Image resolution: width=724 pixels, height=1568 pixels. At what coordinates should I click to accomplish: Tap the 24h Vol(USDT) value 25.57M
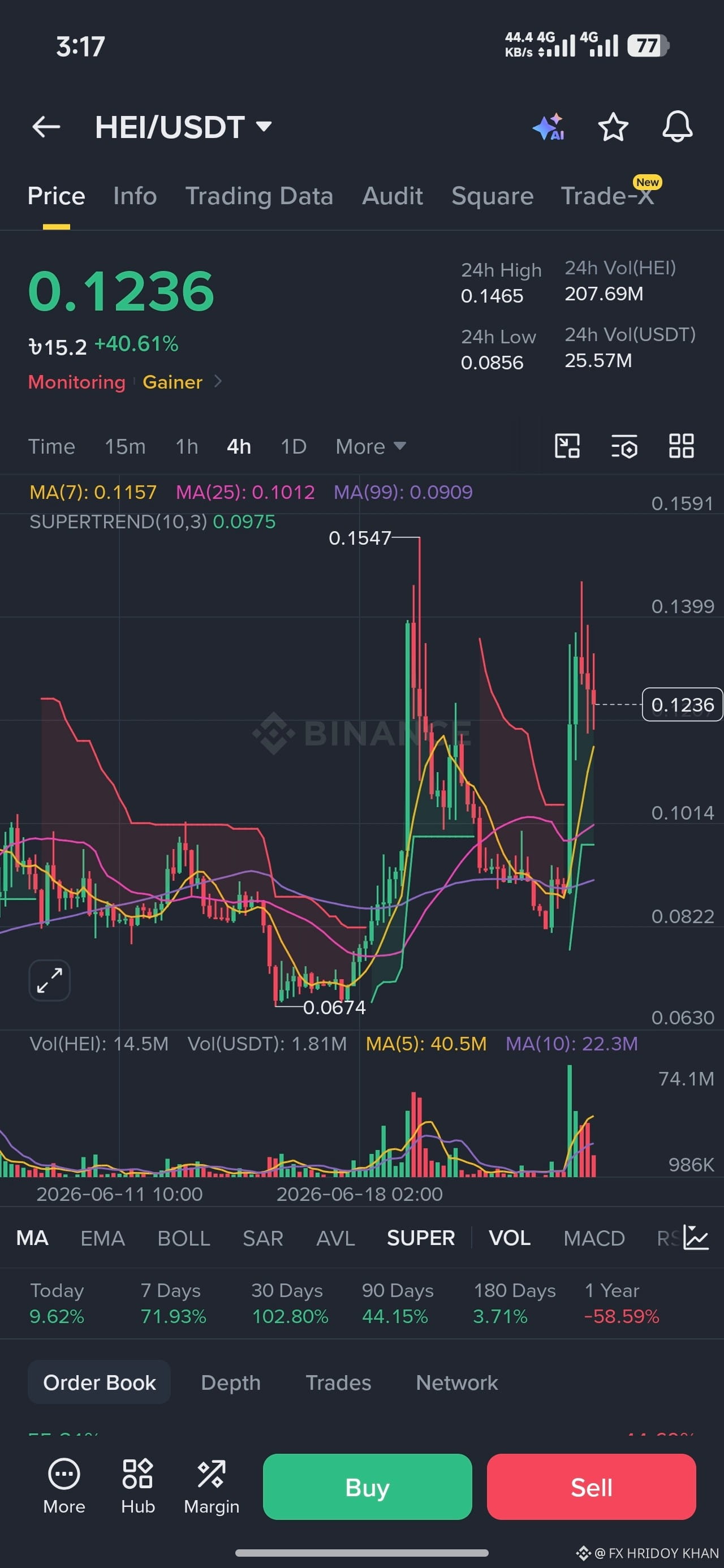(x=598, y=360)
